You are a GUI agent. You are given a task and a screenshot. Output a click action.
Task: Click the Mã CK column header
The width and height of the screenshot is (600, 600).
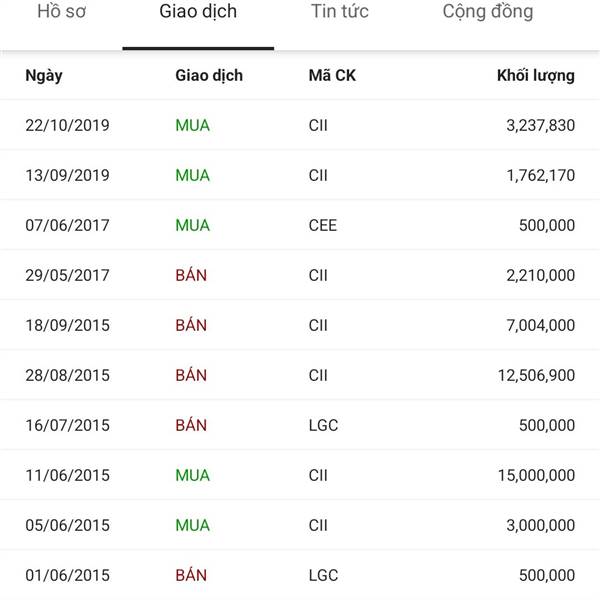[332, 75]
